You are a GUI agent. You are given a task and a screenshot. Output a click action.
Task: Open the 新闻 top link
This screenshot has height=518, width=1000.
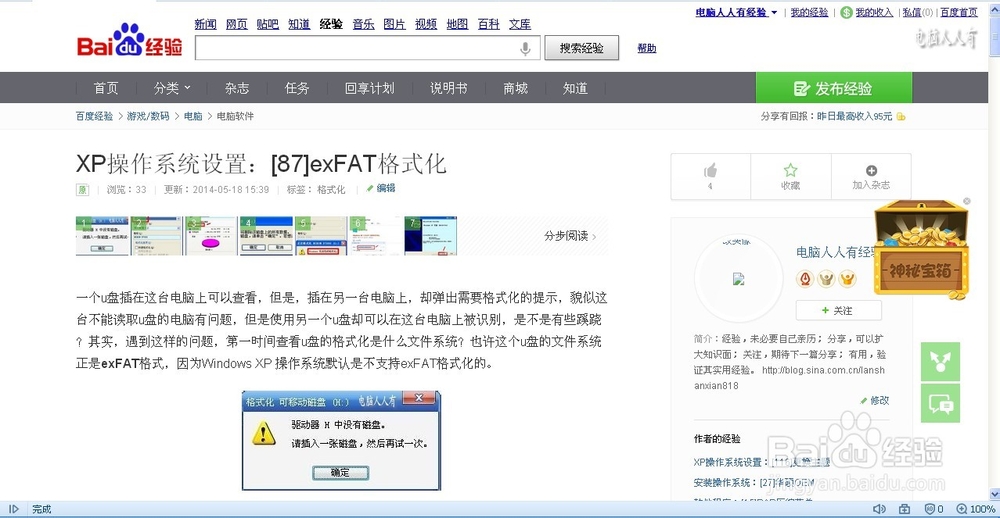(x=205, y=24)
